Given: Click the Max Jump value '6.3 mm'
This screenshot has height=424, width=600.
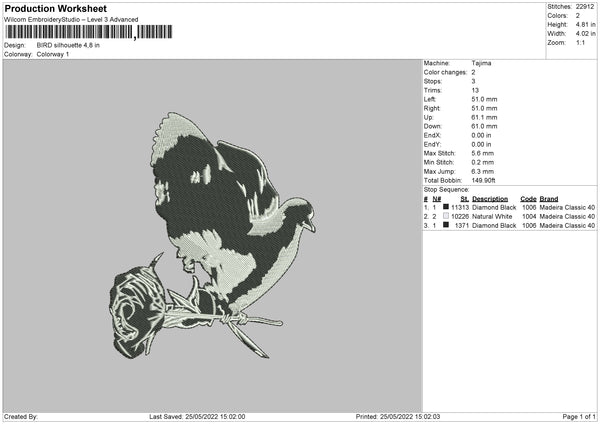Looking at the screenshot, I should click(x=483, y=171).
